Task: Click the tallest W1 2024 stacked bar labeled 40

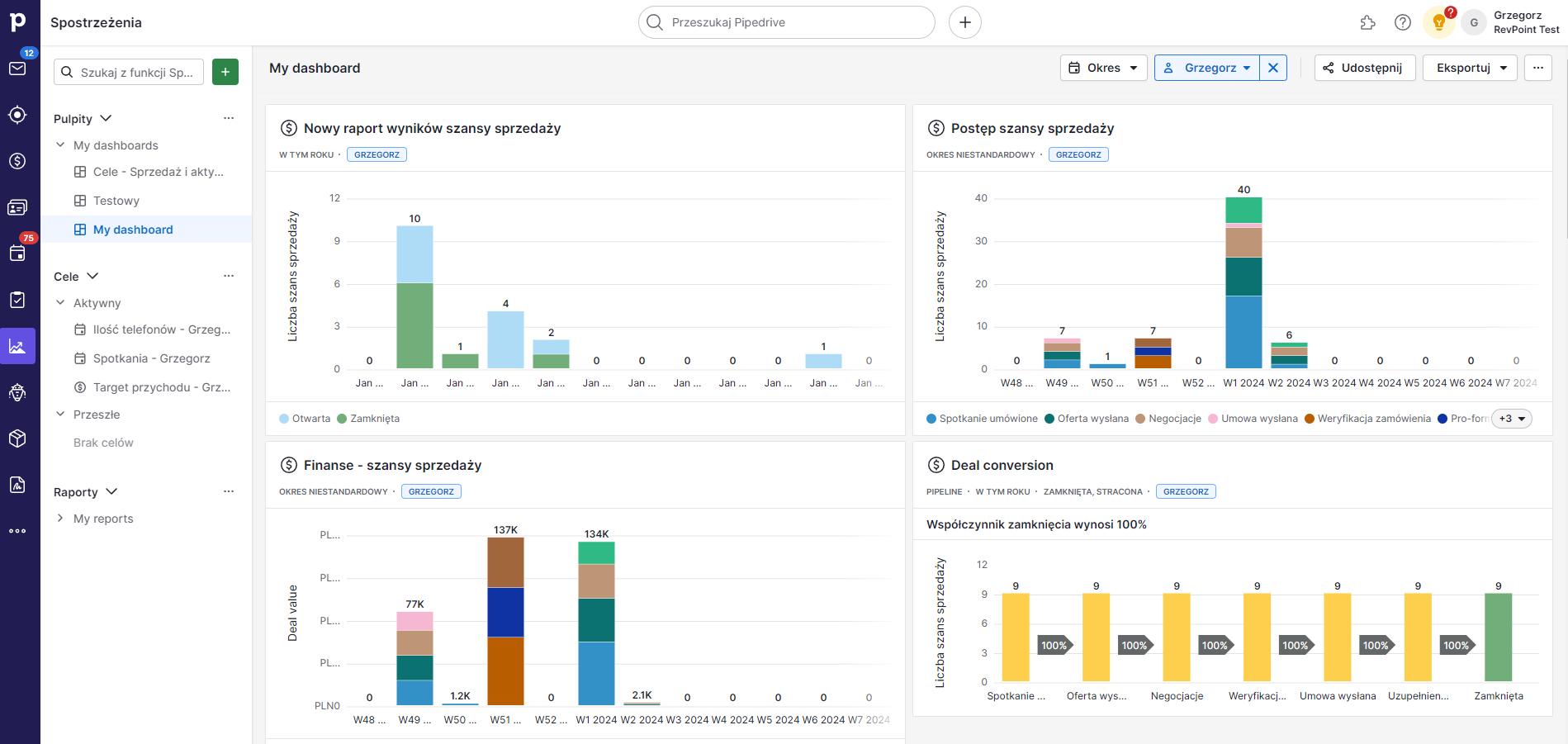Action: [1244, 282]
